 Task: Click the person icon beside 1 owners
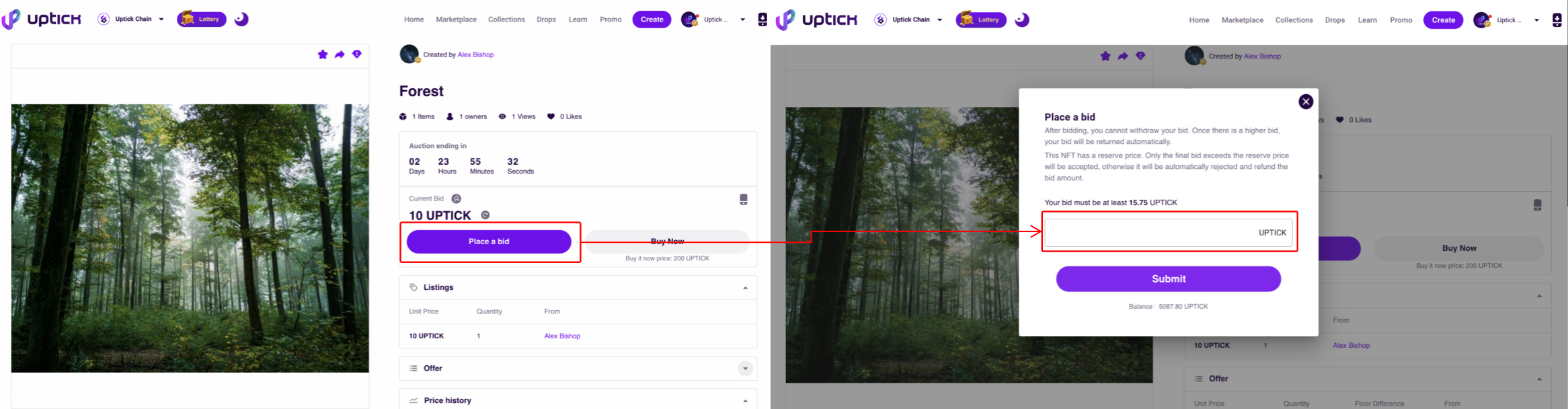(x=450, y=116)
